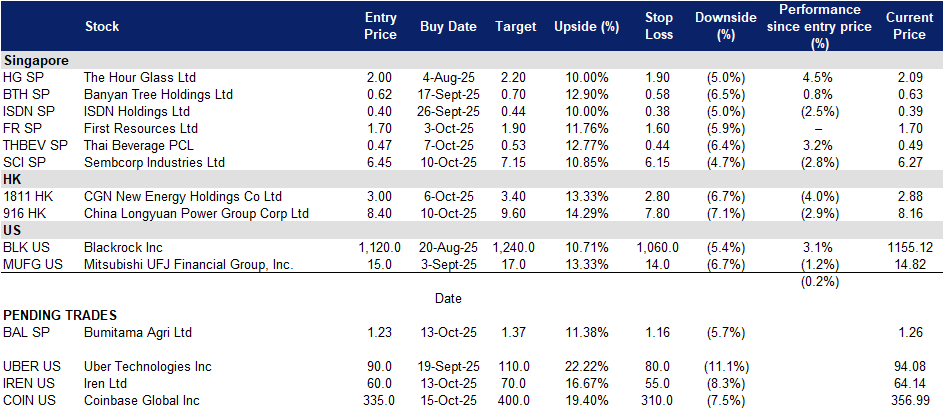Click the HG SP ticker cell
Image resolution: width=943 pixels, height=409 pixels.
pos(22,78)
